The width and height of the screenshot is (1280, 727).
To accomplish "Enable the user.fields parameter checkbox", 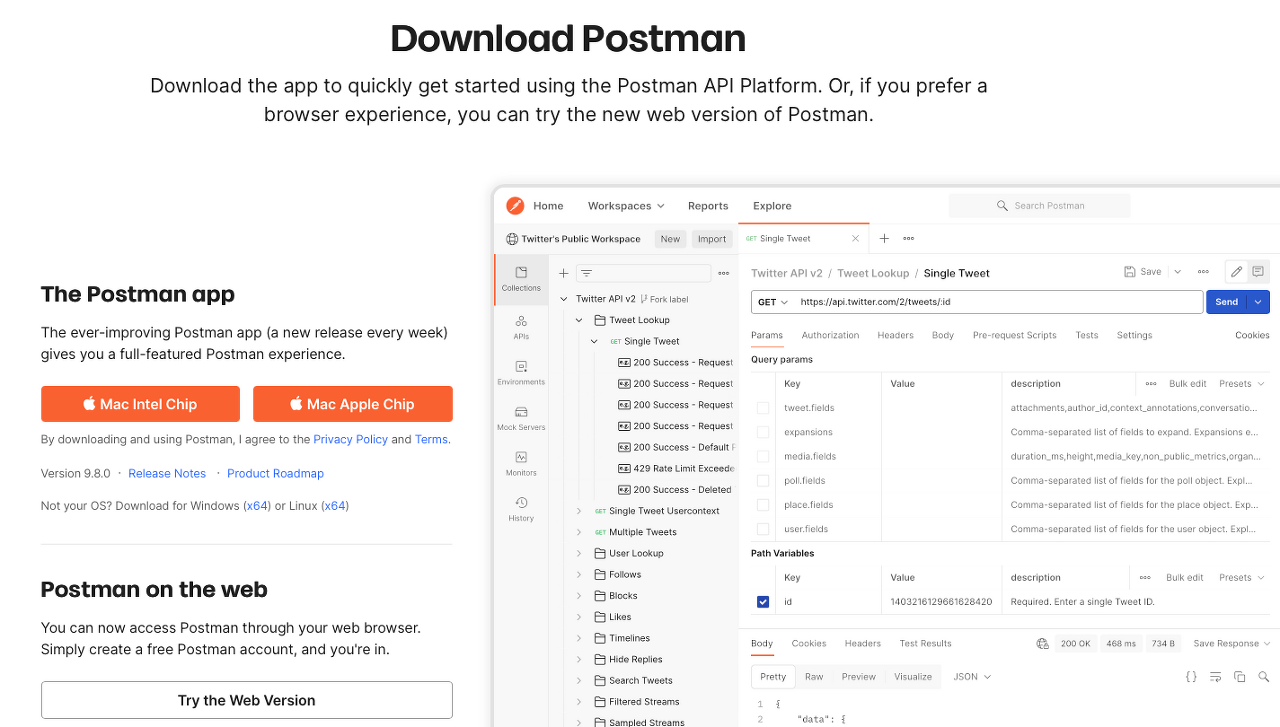I will [x=763, y=529].
